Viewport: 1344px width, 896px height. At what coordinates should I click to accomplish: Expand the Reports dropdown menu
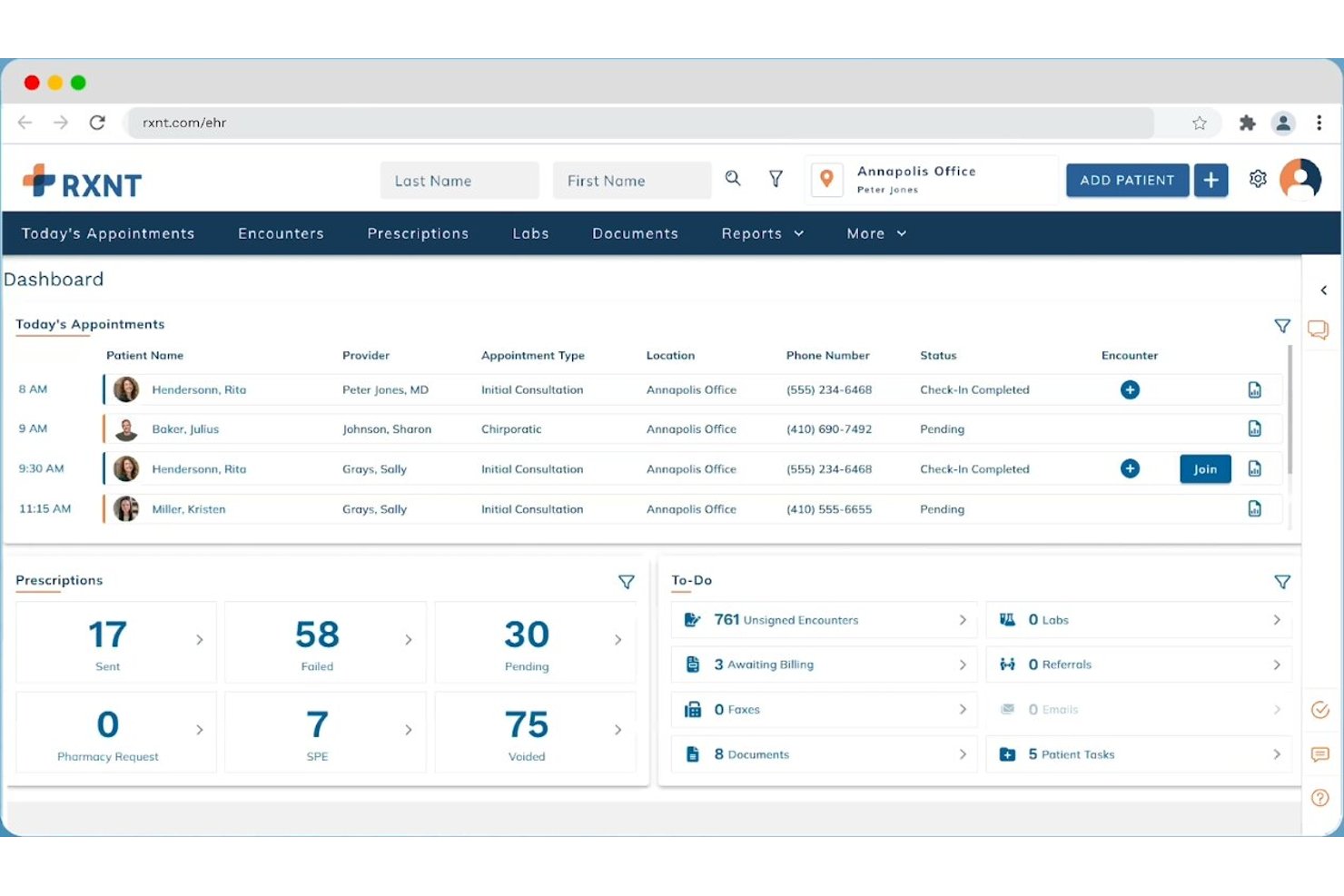[763, 233]
